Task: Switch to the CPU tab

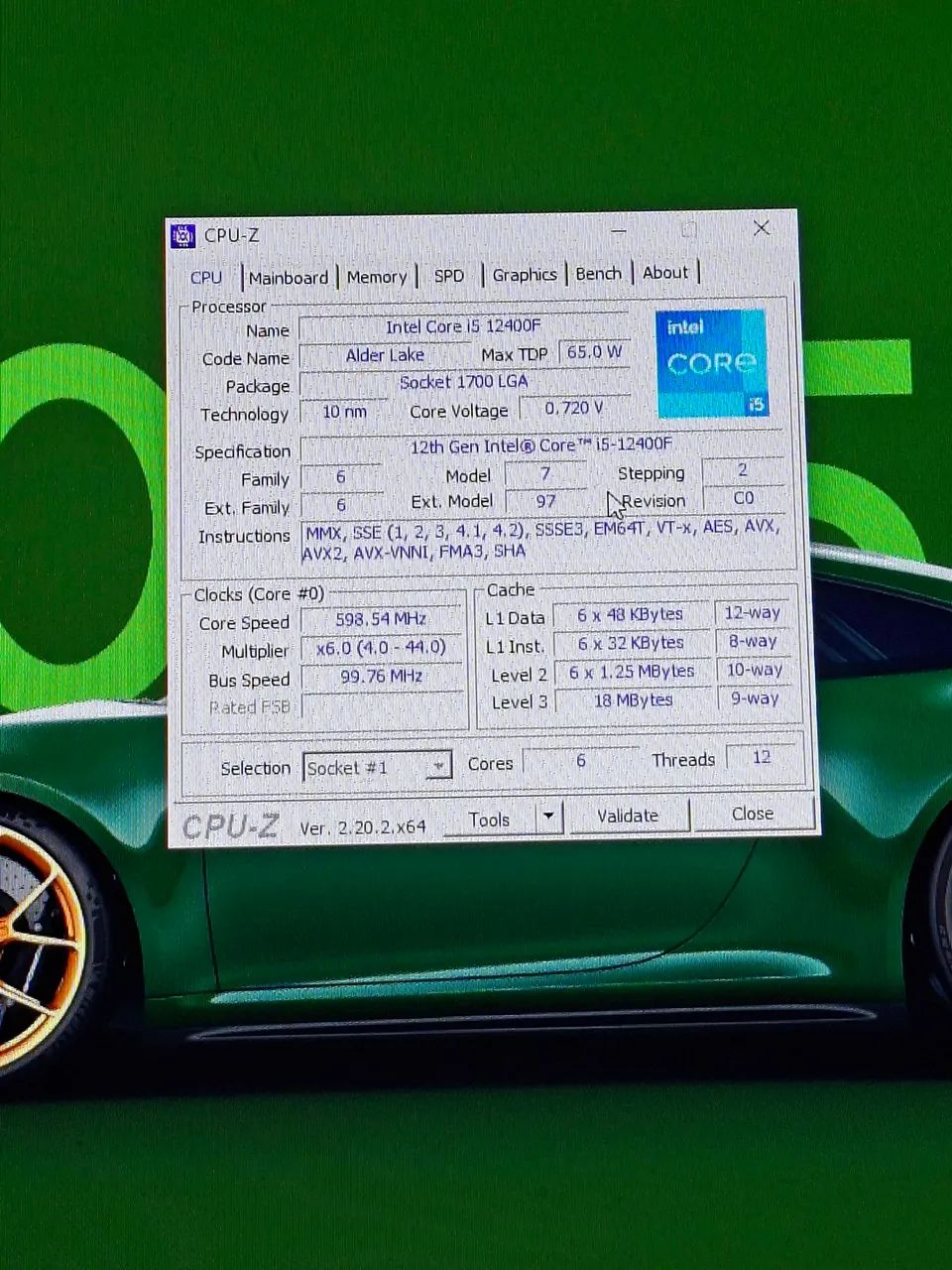Action: click(x=206, y=278)
